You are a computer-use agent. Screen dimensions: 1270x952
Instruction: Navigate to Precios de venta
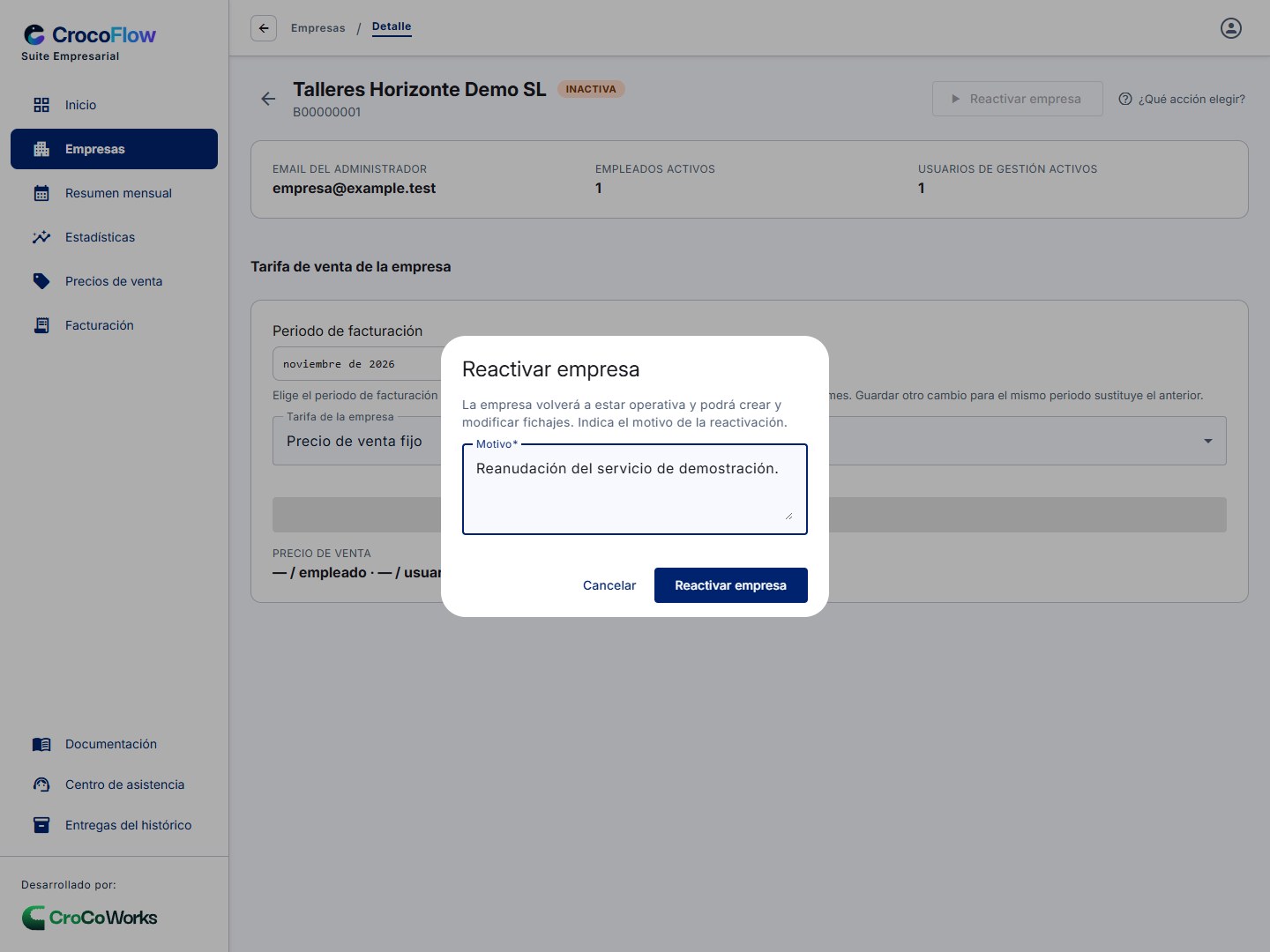[x=114, y=281]
